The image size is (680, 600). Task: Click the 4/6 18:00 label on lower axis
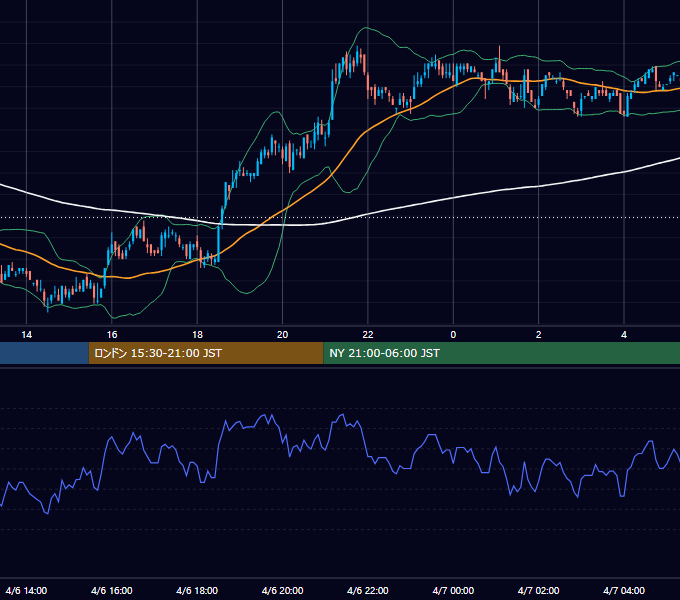(x=197, y=590)
